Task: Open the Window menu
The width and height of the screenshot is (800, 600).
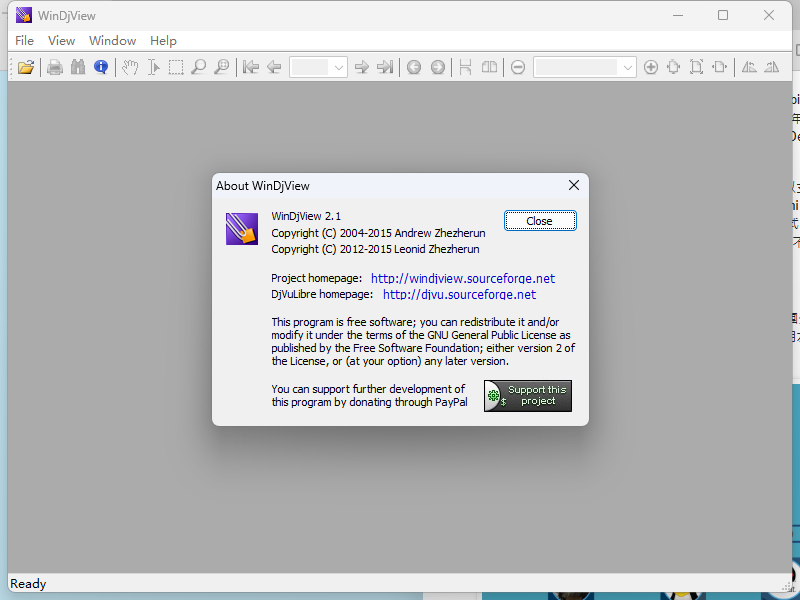Action: click(112, 41)
